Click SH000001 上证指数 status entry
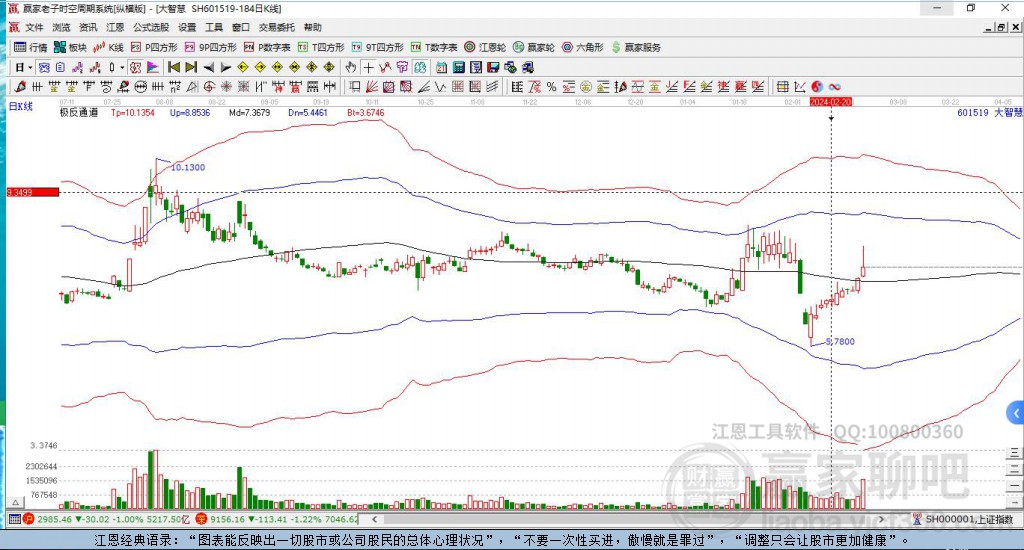Image resolution: width=1024 pixels, height=550 pixels. click(x=964, y=519)
